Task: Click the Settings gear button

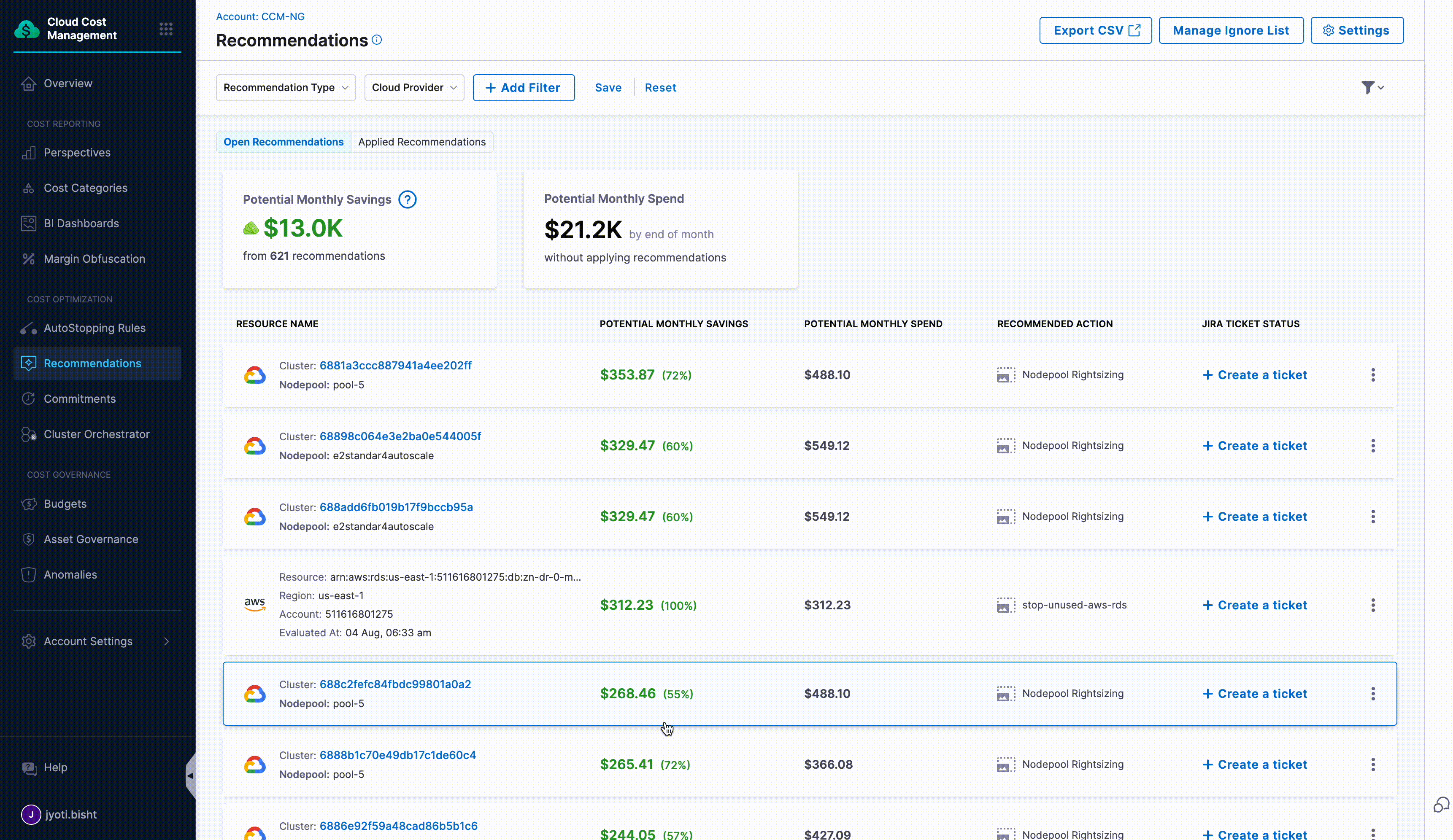Action: [1357, 30]
